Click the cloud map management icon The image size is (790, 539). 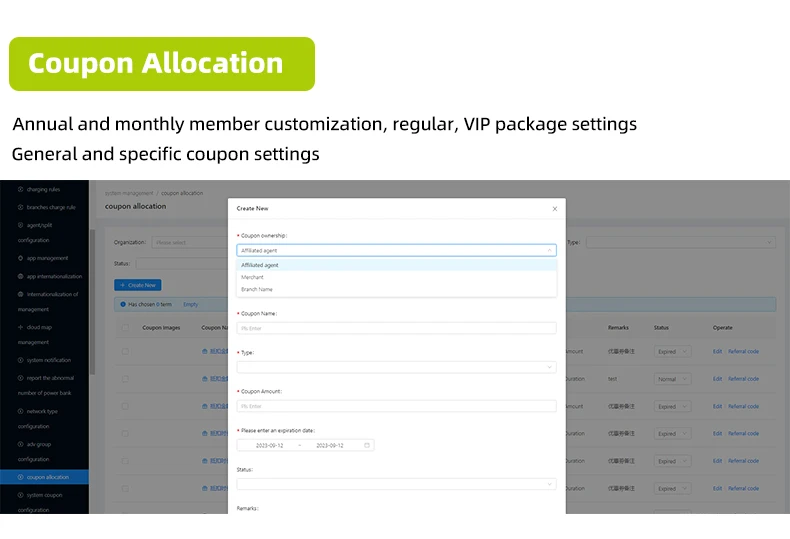tap(20, 327)
